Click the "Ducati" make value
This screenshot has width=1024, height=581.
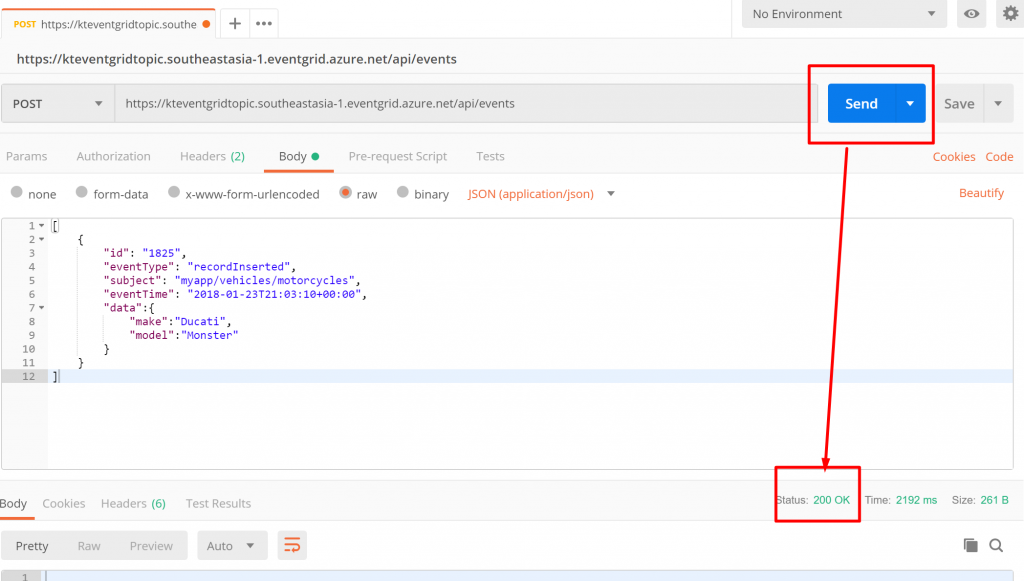(200, 322)
